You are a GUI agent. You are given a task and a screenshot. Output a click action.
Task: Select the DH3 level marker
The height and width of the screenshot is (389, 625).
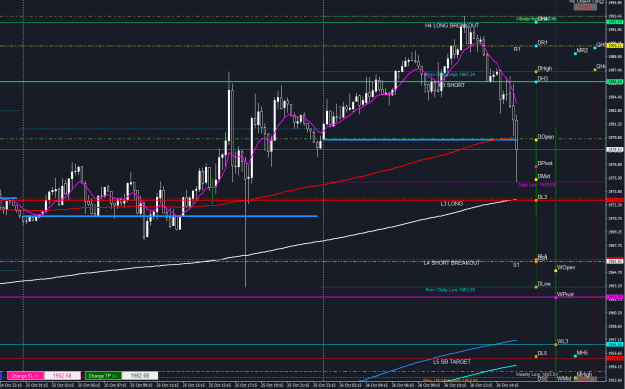coord(536,82)
